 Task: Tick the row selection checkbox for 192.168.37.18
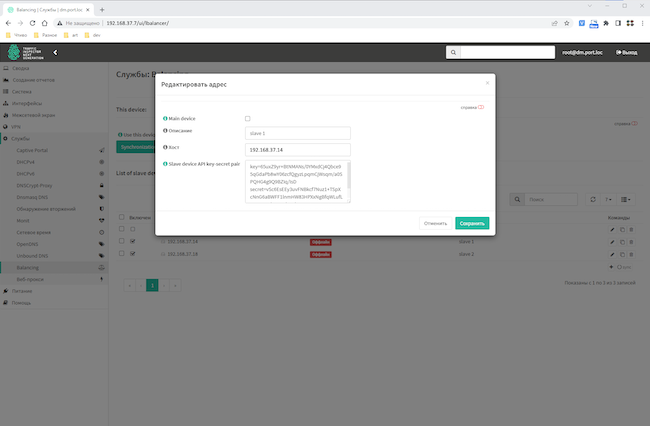[121, 253]
